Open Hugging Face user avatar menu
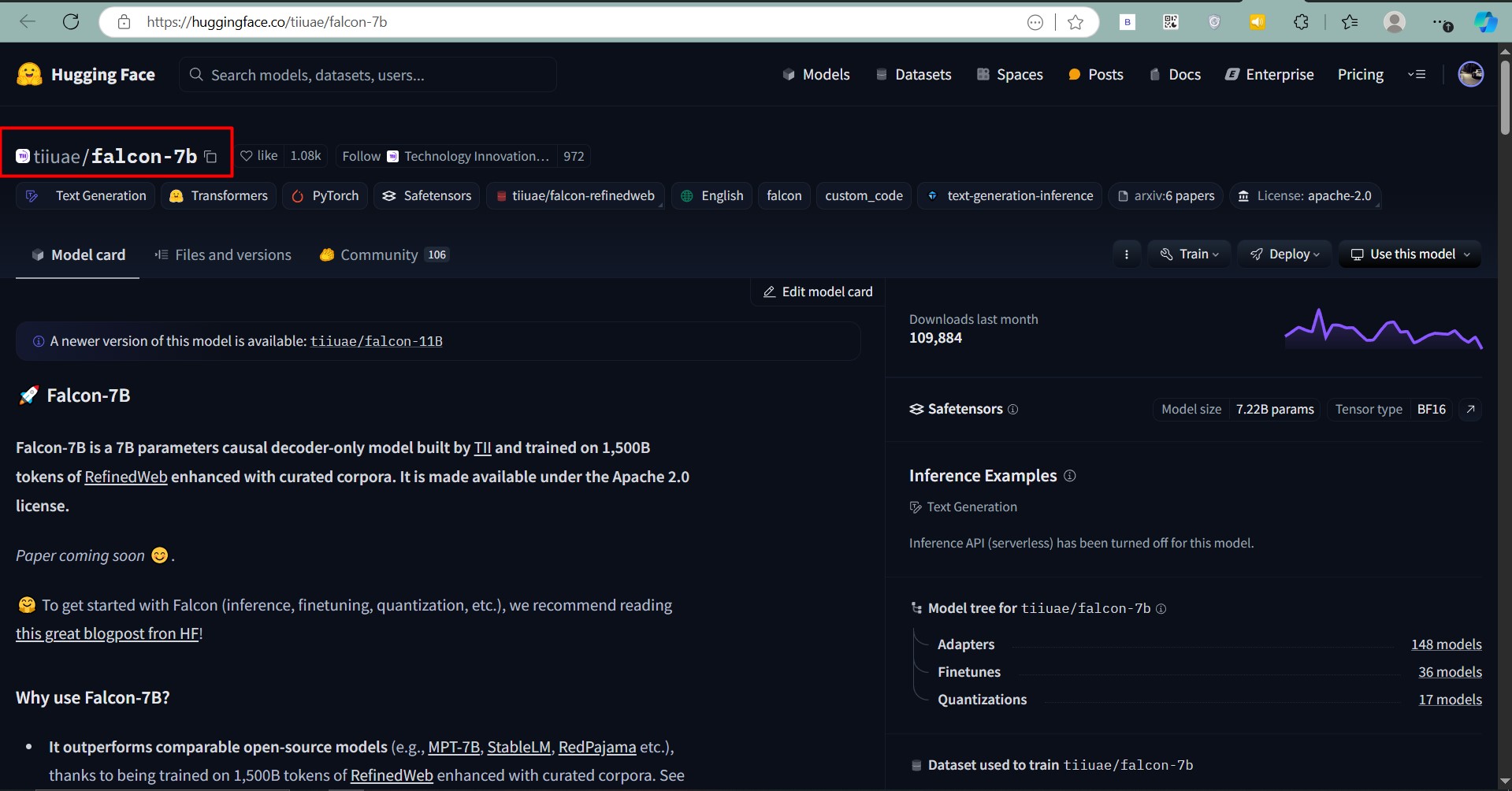Screen dimensions: 1512x791 [1470, 74]
